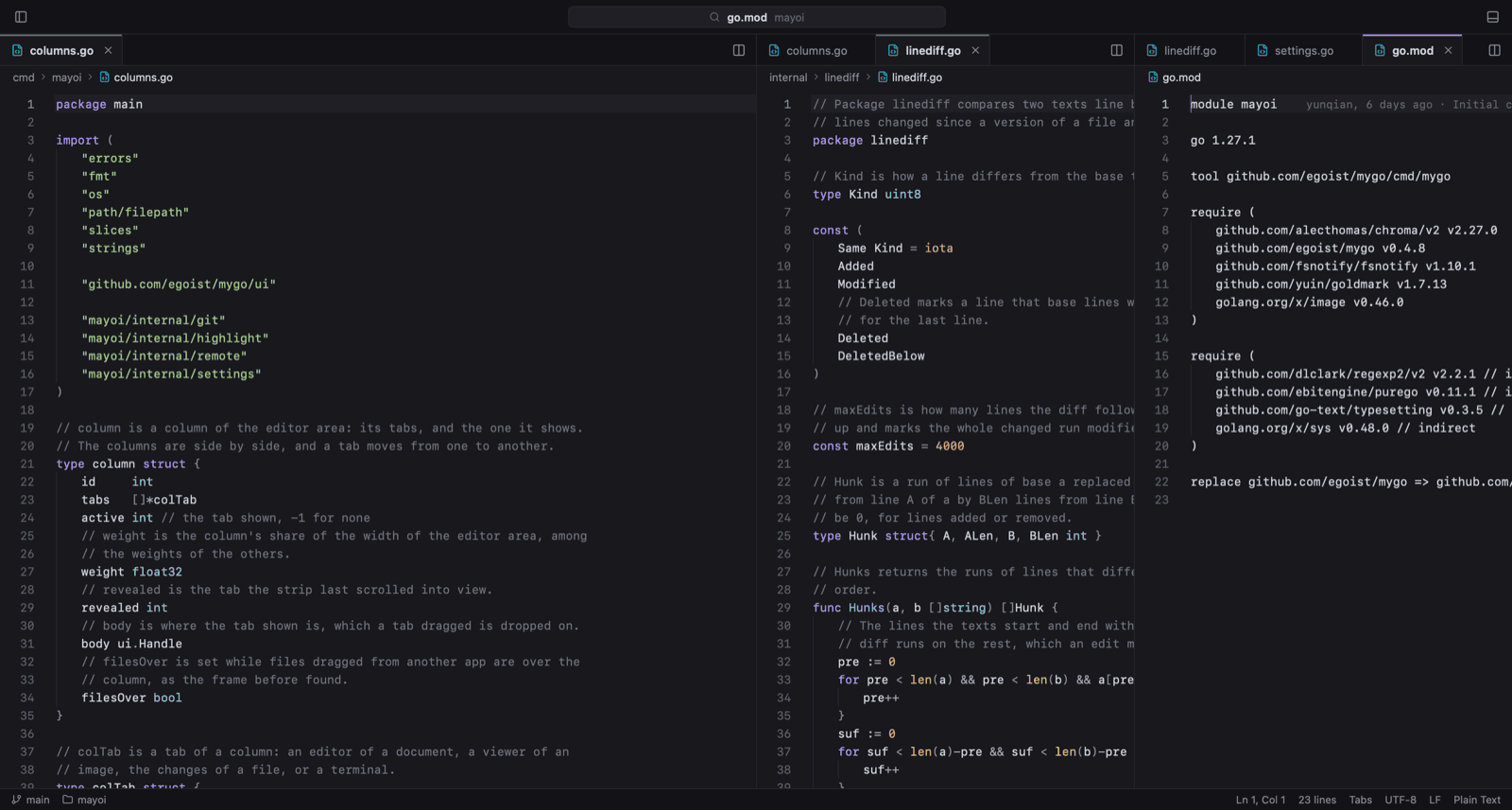Click the 'tool github.com/egoist/mygo/cmd/mygo' line
The image size is (1512, 810).
[1320, 177]
